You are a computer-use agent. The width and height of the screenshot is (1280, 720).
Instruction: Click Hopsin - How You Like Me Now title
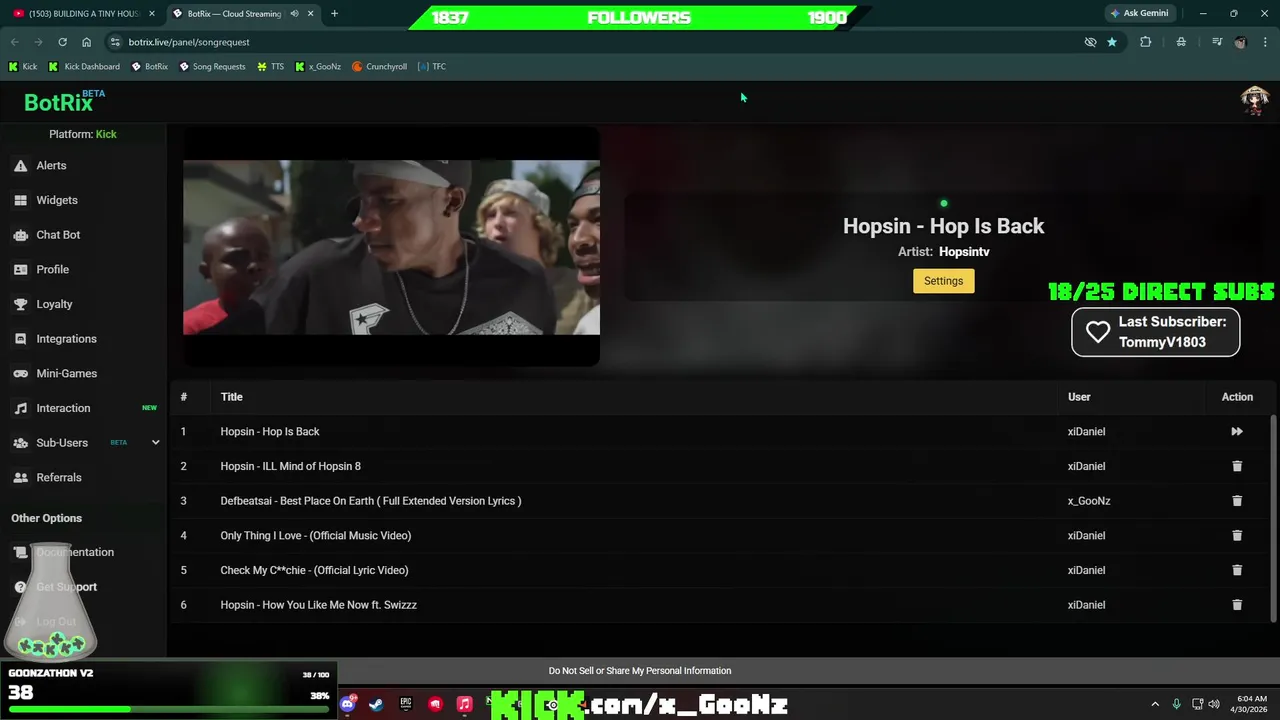318,605
